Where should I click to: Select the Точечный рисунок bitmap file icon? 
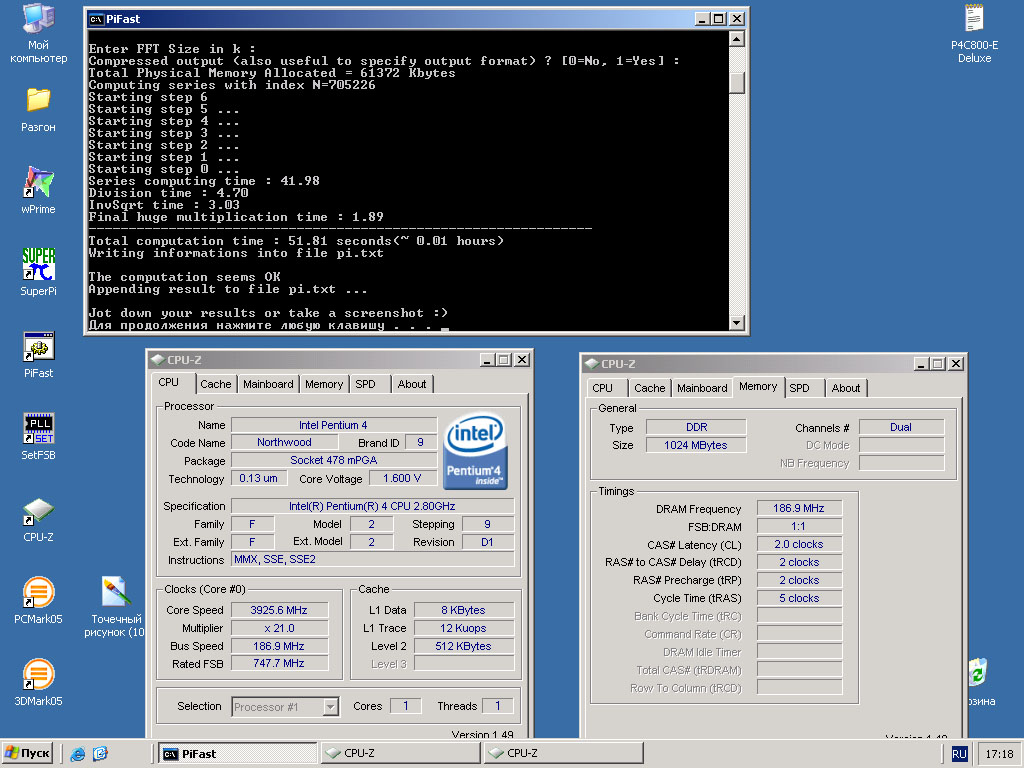click(x=116, y=592)
